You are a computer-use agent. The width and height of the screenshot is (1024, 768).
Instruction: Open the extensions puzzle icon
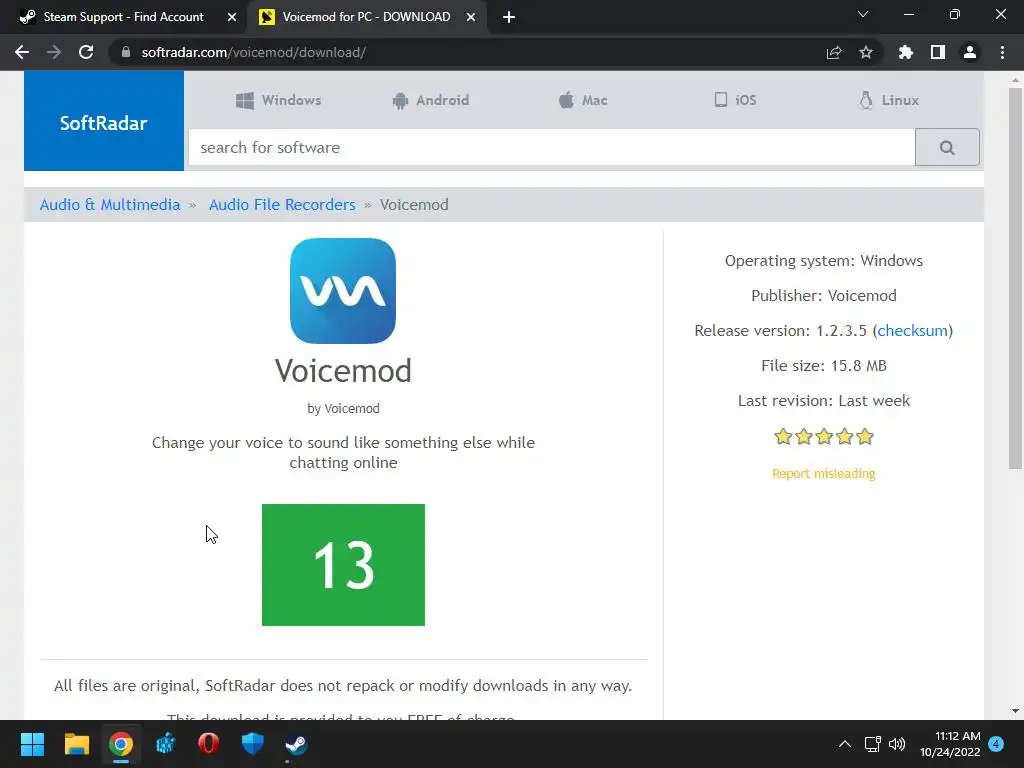(x=906, y=52)
